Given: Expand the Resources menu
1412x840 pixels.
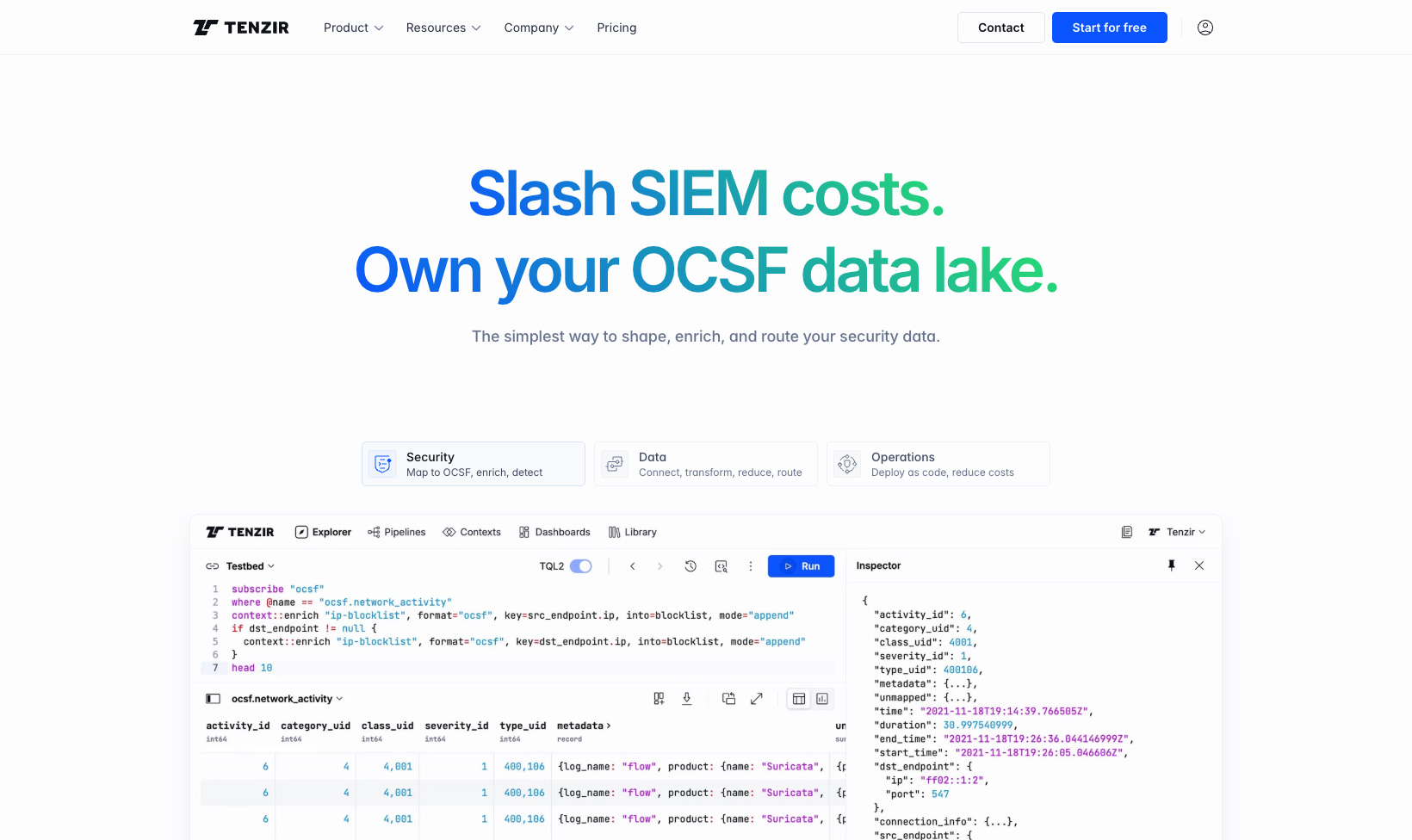Looking at the screenshot, I should point(443,28).
